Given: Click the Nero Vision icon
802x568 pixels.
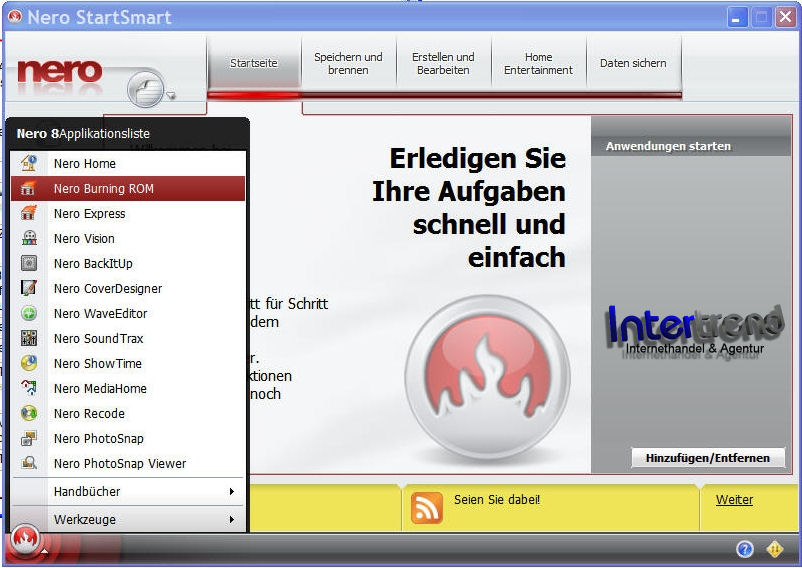Looking at the screenshot, I should point(29,238).
